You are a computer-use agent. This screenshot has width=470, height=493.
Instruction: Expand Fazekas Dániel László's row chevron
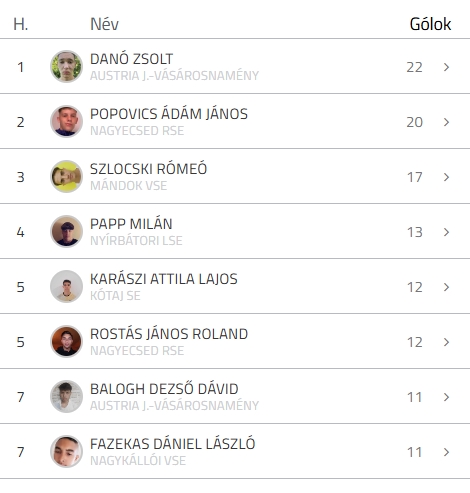pos(447,452)
